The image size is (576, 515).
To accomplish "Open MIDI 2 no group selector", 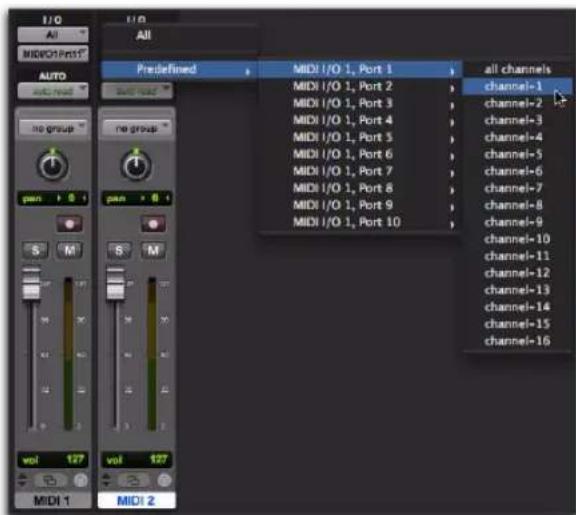I will click(137, 128).
